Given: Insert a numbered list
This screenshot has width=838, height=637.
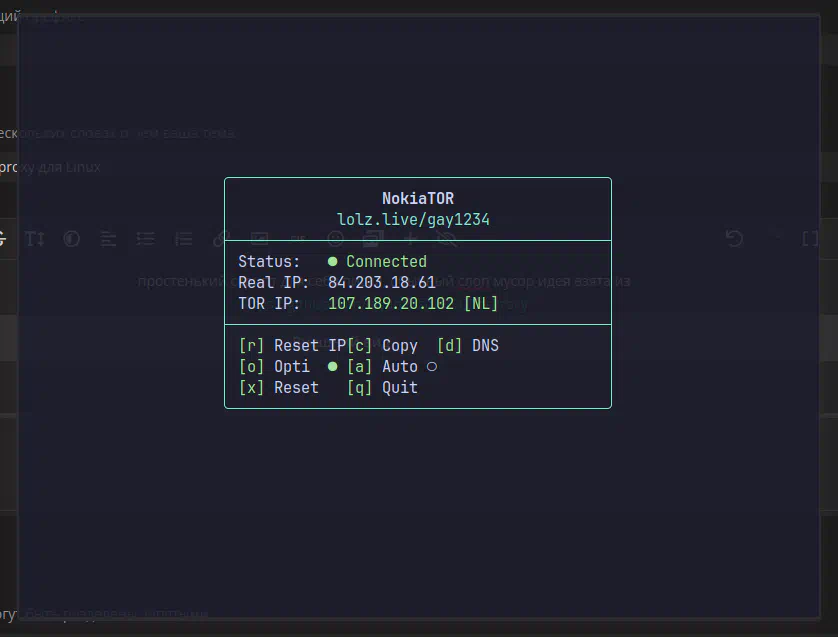Looking at the screenshot, I should 183,238.
